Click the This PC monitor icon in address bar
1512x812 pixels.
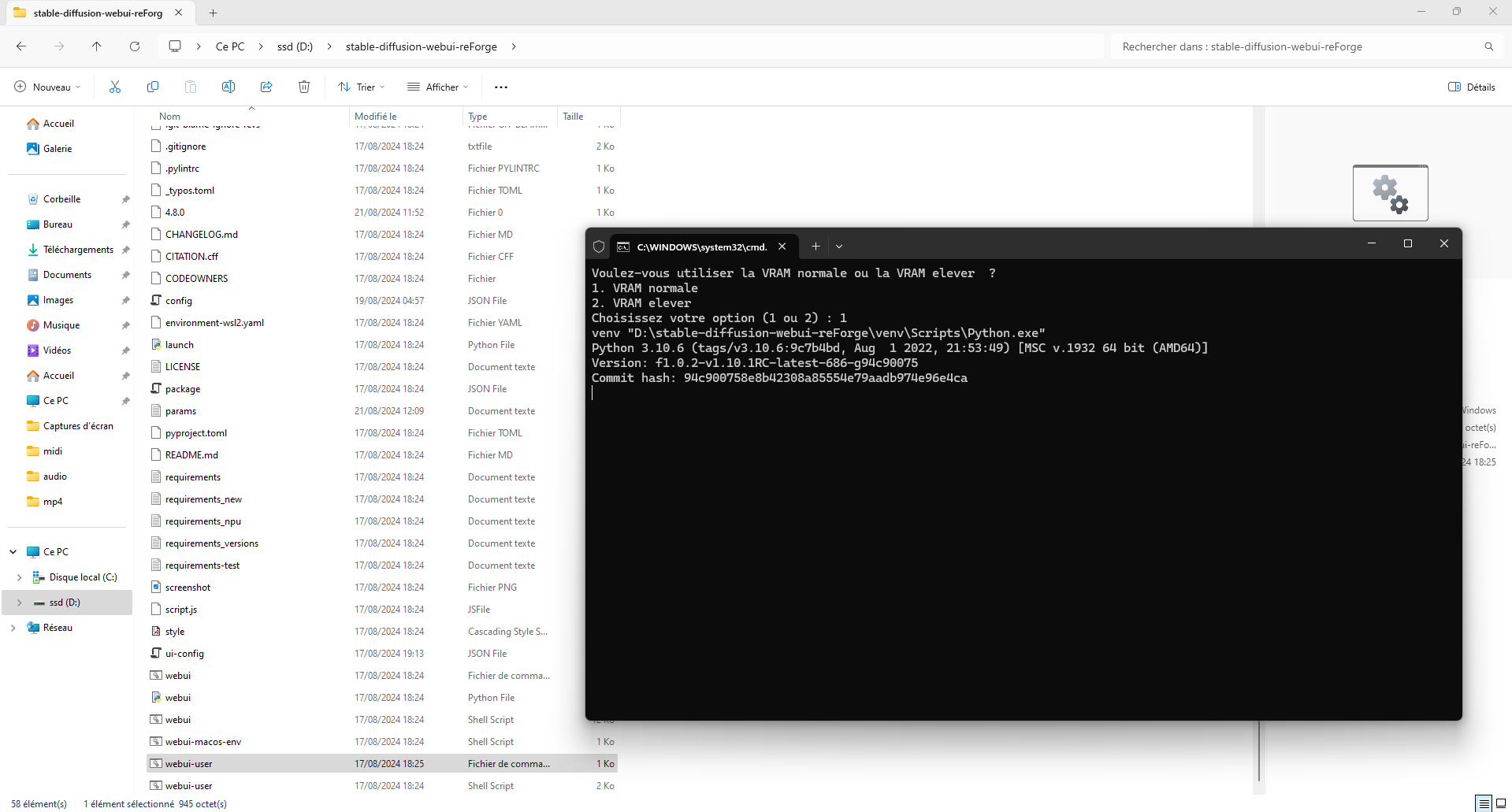(x=175, y=46)
